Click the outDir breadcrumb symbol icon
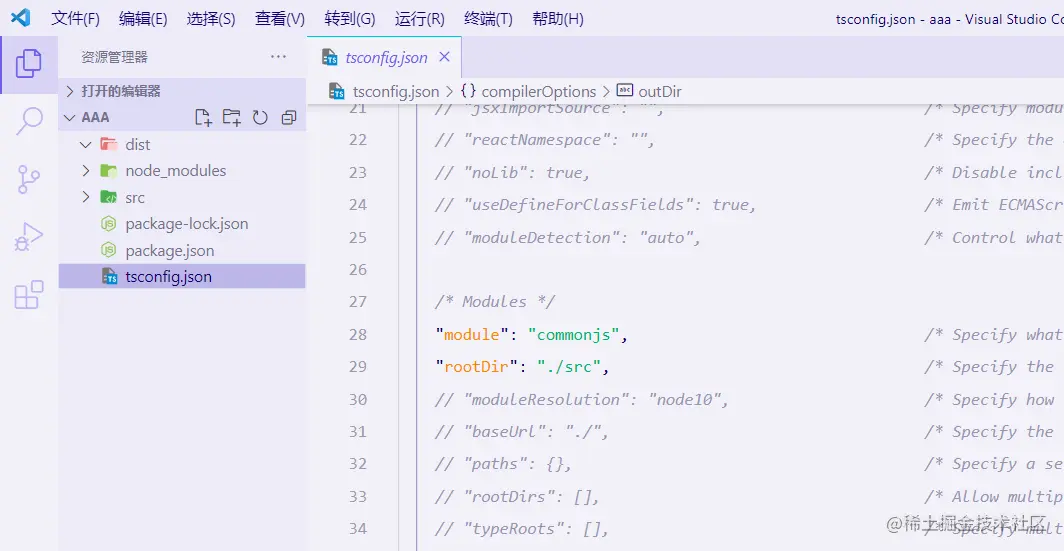This screenshot has height=551, width=1064. [624, 90]
